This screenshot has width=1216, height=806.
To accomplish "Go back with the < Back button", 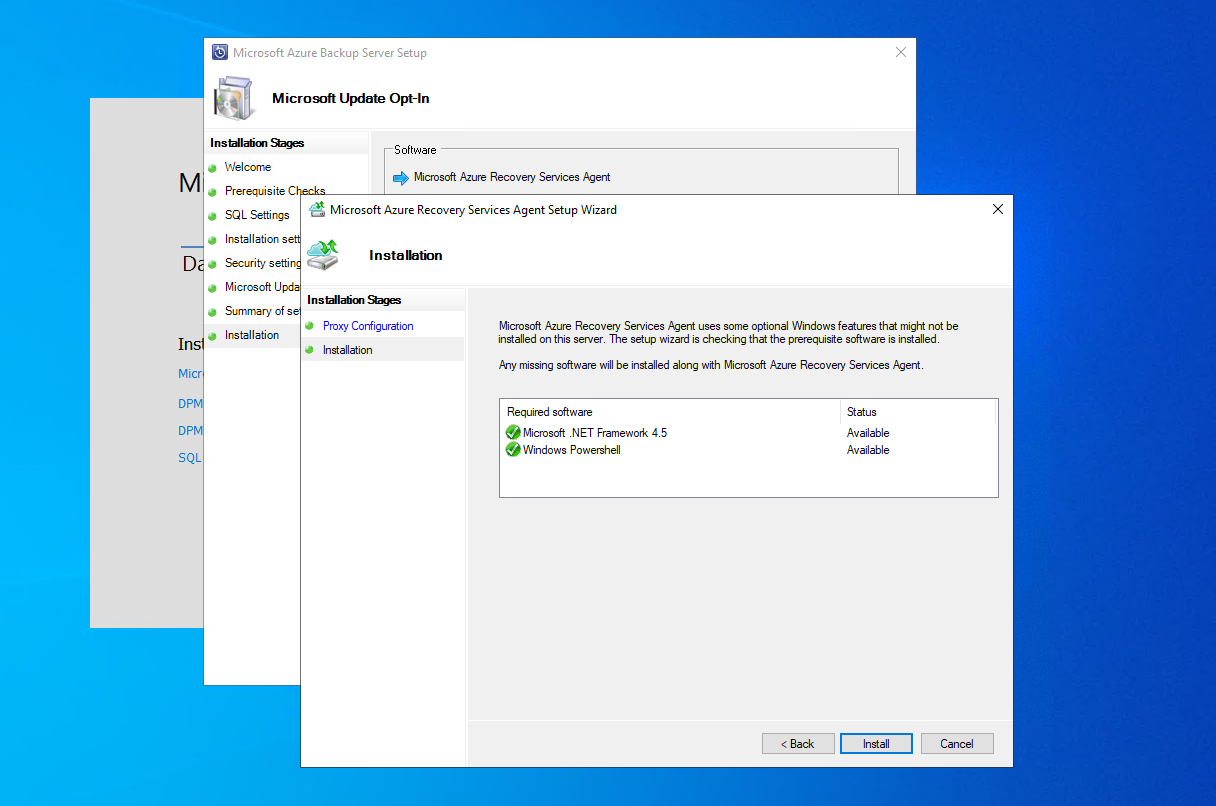I will tap(798, 743).
